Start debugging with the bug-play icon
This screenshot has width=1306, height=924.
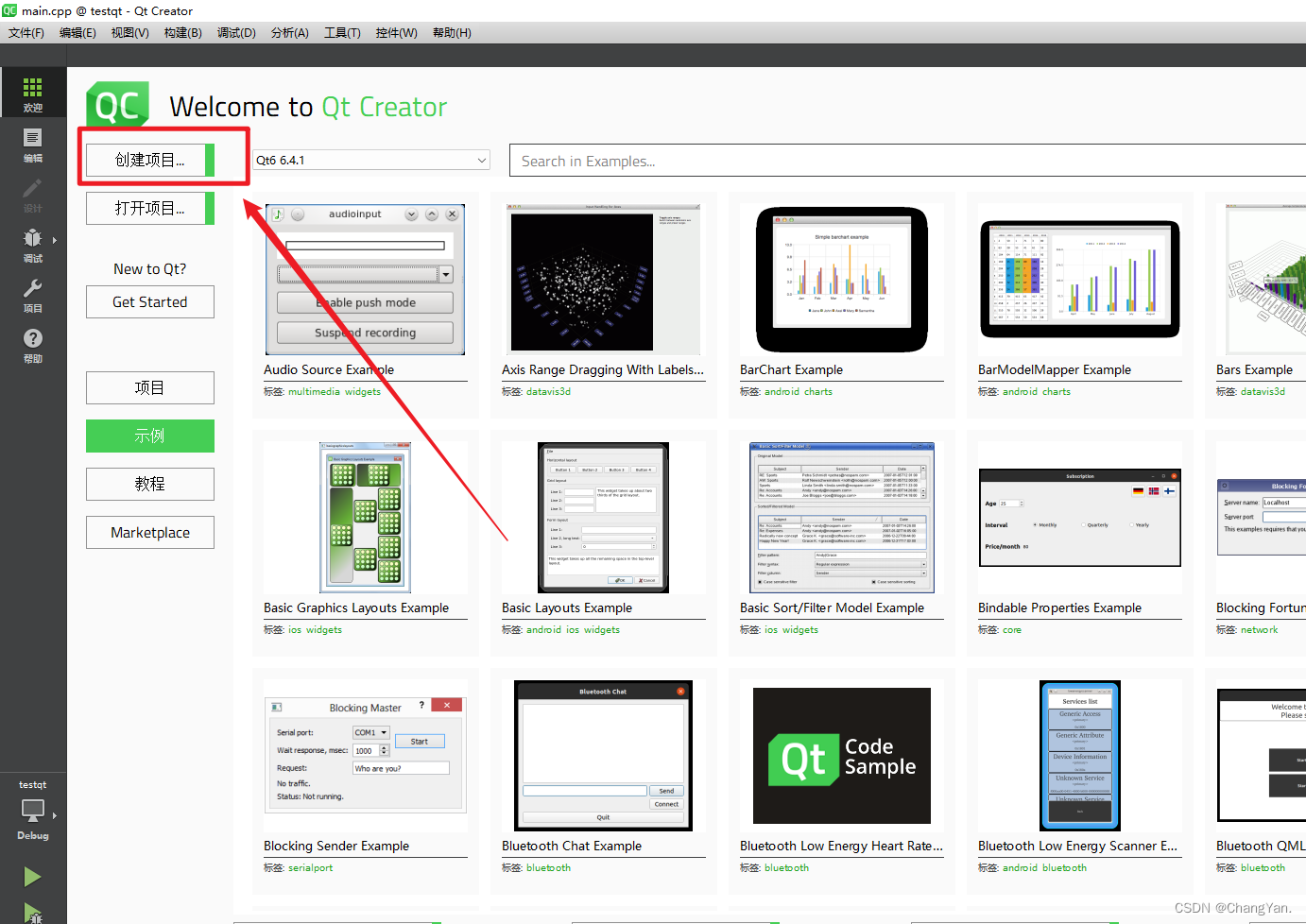coord(32,913)
